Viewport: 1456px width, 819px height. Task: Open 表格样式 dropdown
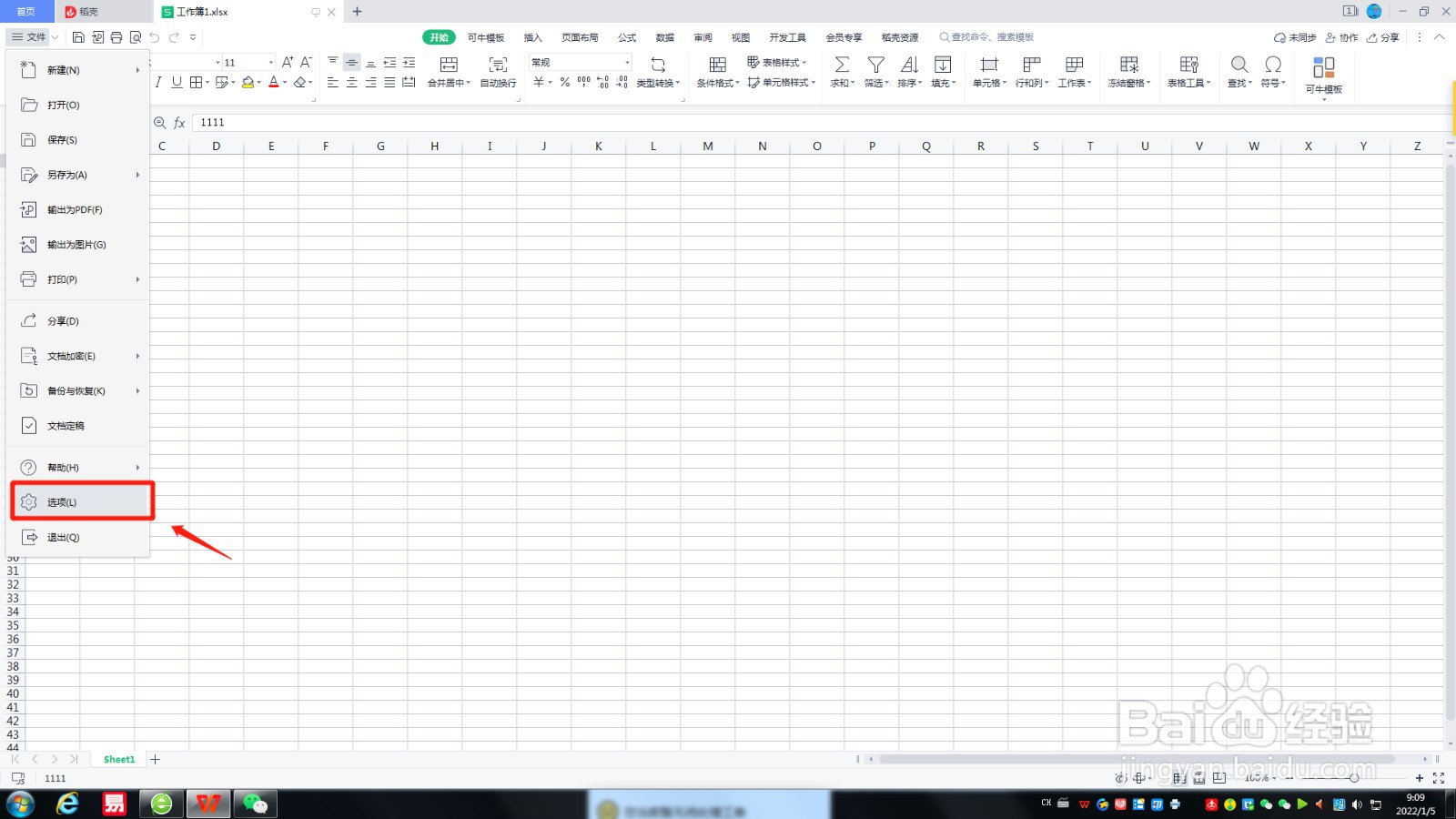(x=777, y=62)
